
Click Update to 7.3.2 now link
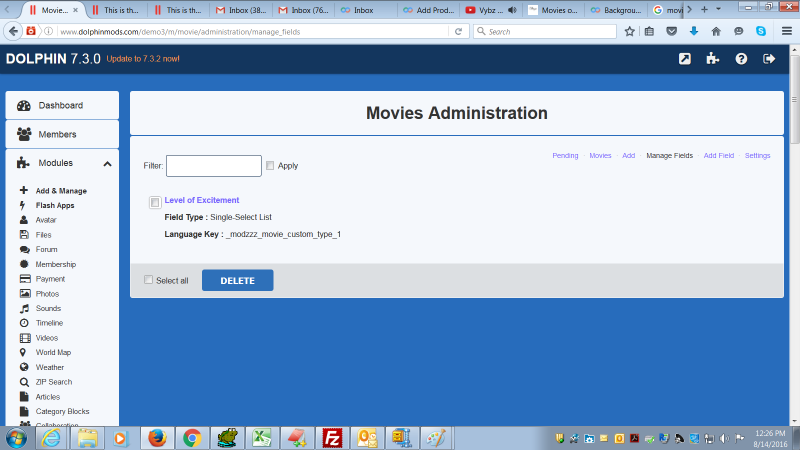tap(143, 59)
